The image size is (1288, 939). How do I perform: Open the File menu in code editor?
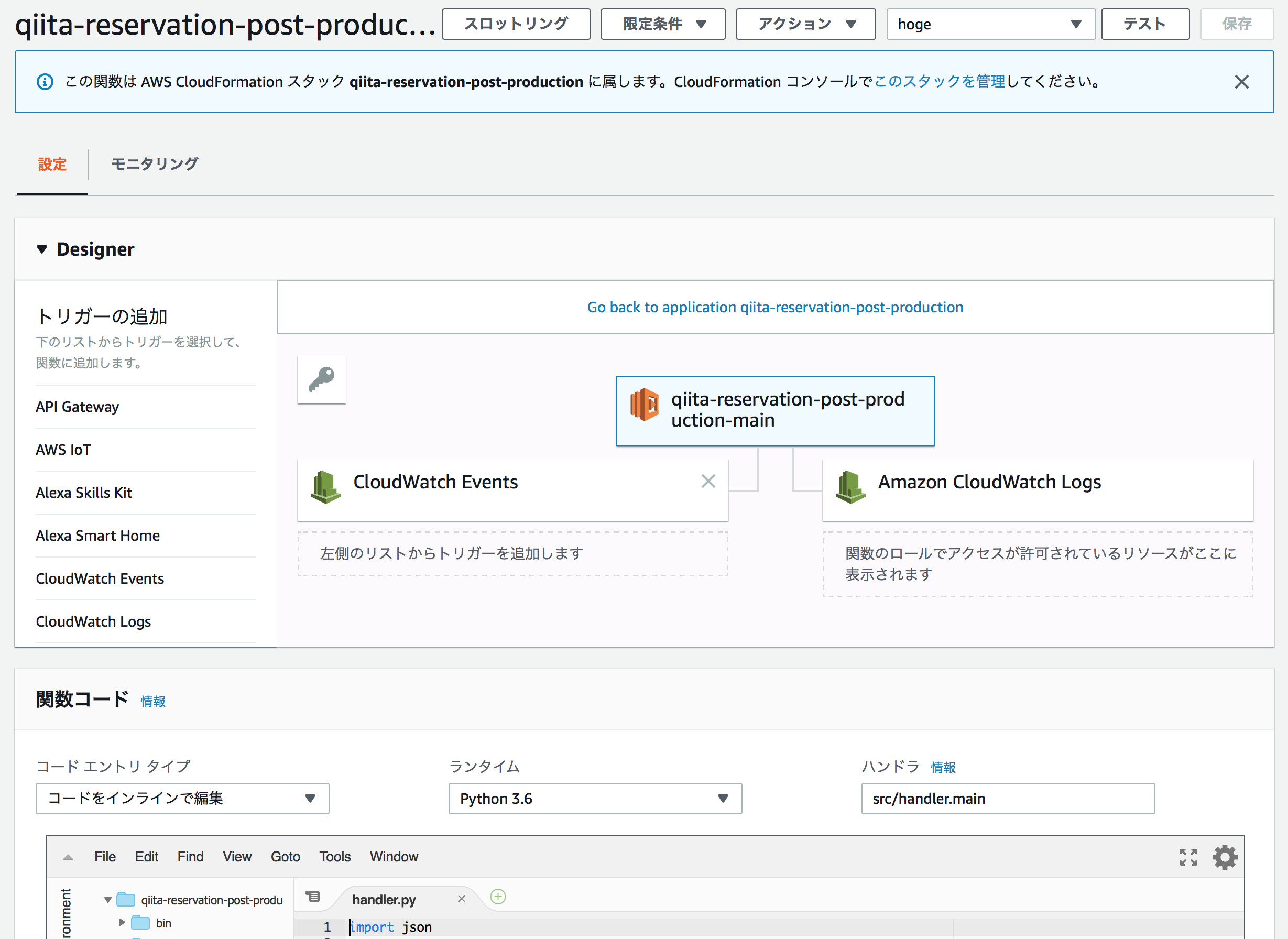pyautogui.click(x=105, y=857)
